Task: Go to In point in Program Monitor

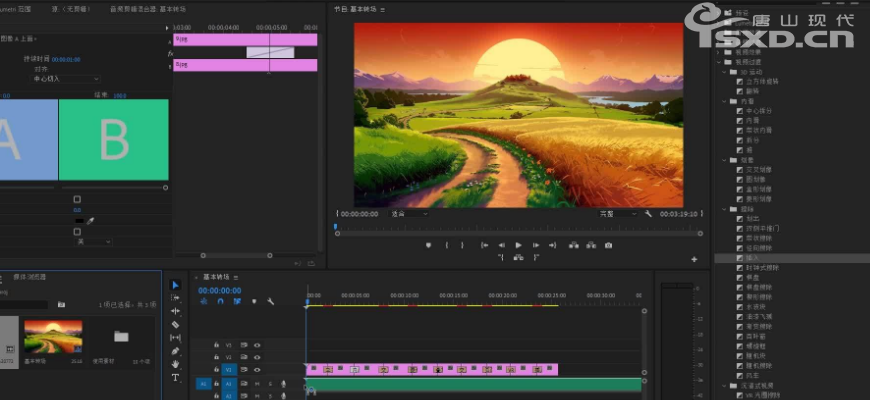Action: (484, 245)
